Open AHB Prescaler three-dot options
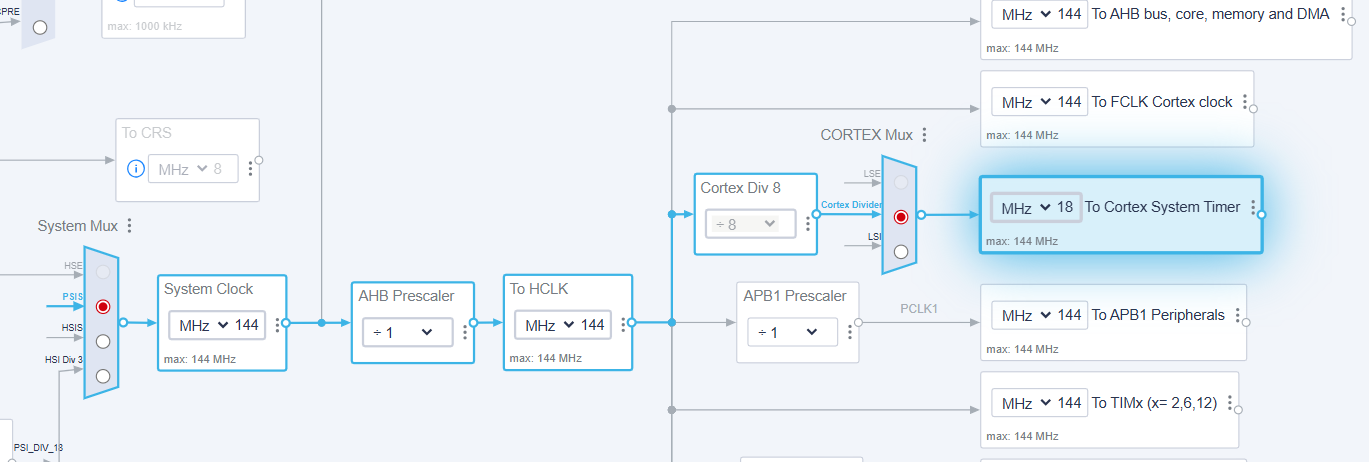1369x462 pixels. [465, 332]
